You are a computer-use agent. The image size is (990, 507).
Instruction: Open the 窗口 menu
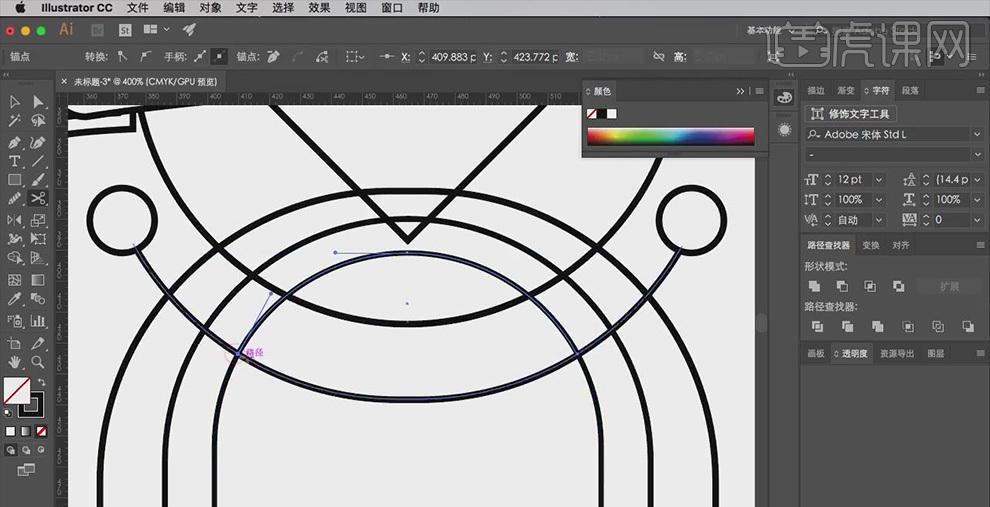coord(392,8)
